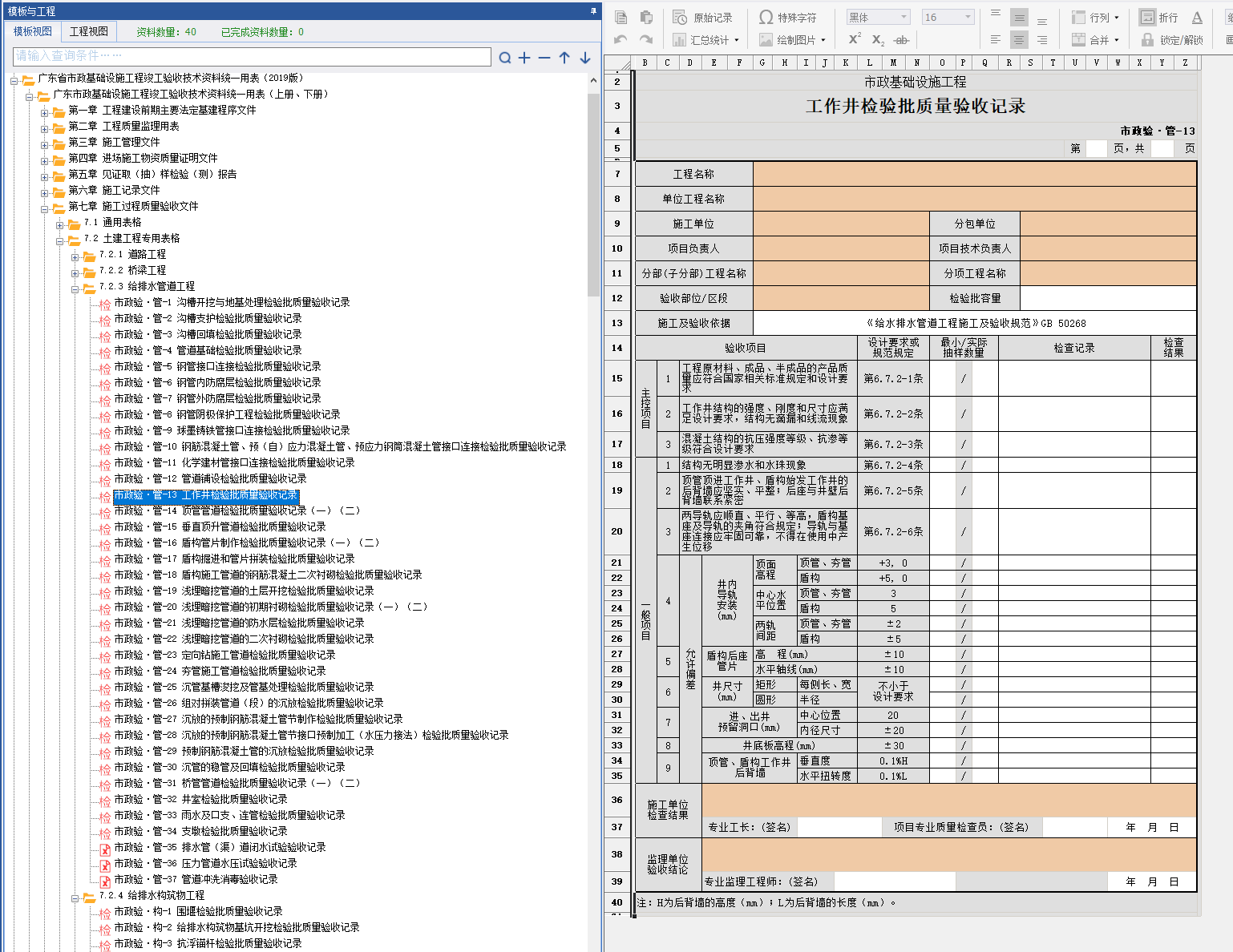Click folder icon of 第六章 施工记录文件

tap(59, 192)
